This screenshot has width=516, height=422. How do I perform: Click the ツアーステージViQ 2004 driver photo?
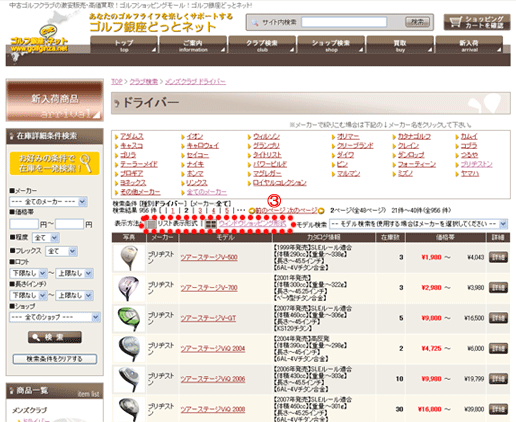pos(129,349)
